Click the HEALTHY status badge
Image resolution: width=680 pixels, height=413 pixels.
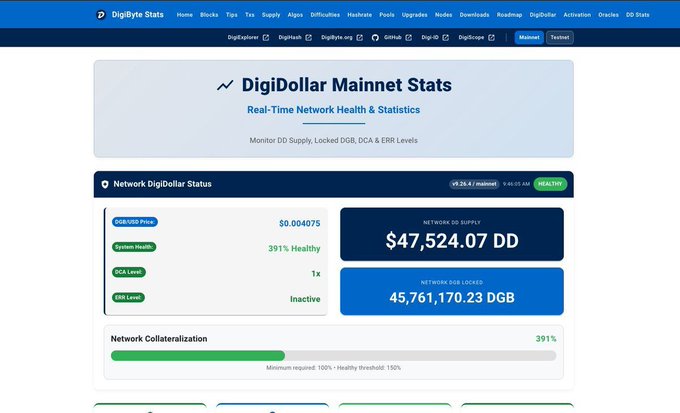click(x=550, y=184)
